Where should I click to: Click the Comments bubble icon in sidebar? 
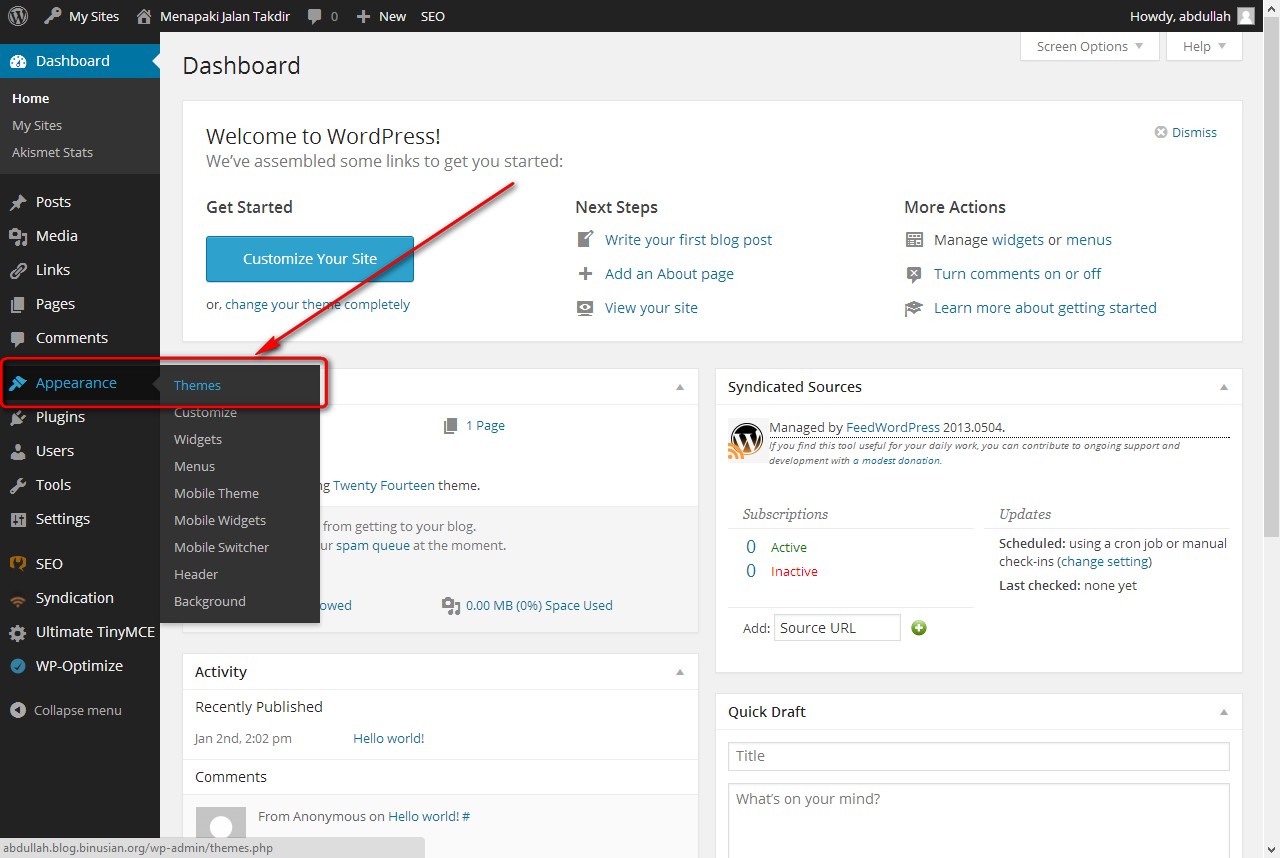(18, 338)
